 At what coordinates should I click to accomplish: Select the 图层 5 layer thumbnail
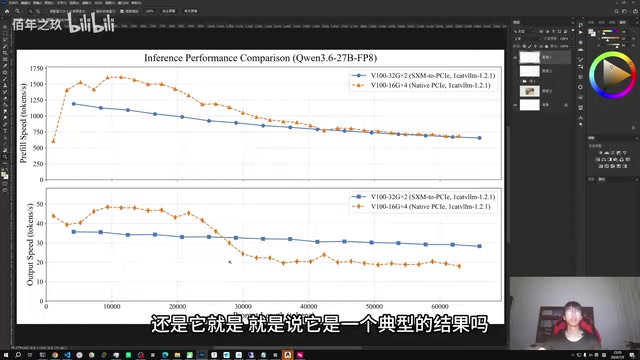530,91
